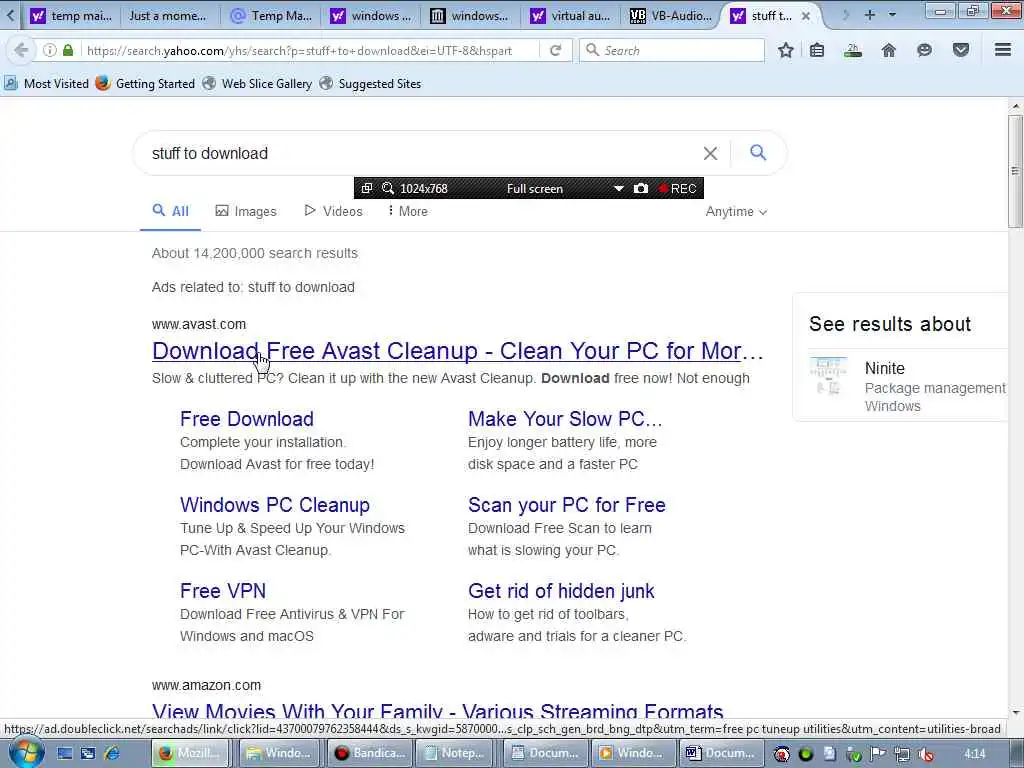Switch to the 'Temp Ma...' tab
1024x768 pixels.
[272, 16]
